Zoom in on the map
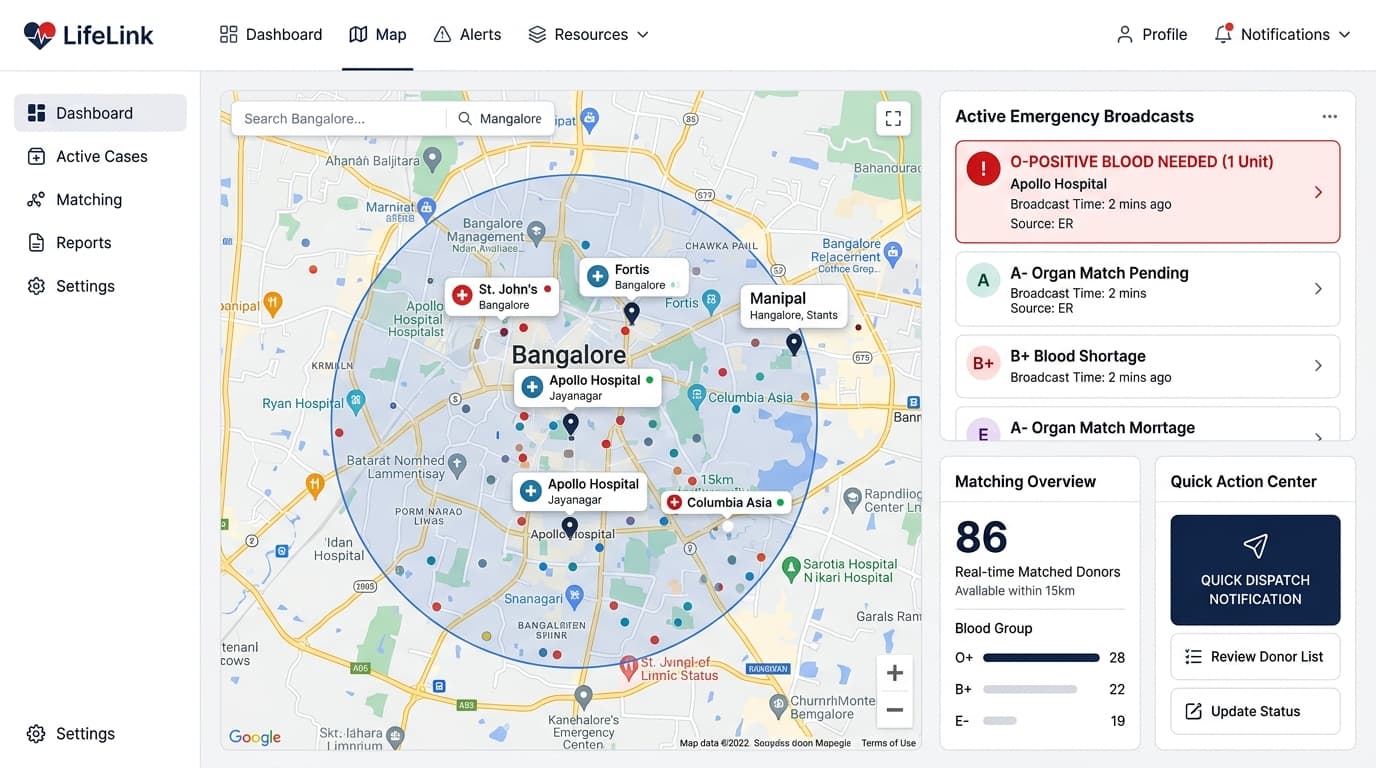The image size is (1376, 768). pyautogui.click(x=894, y=673)
